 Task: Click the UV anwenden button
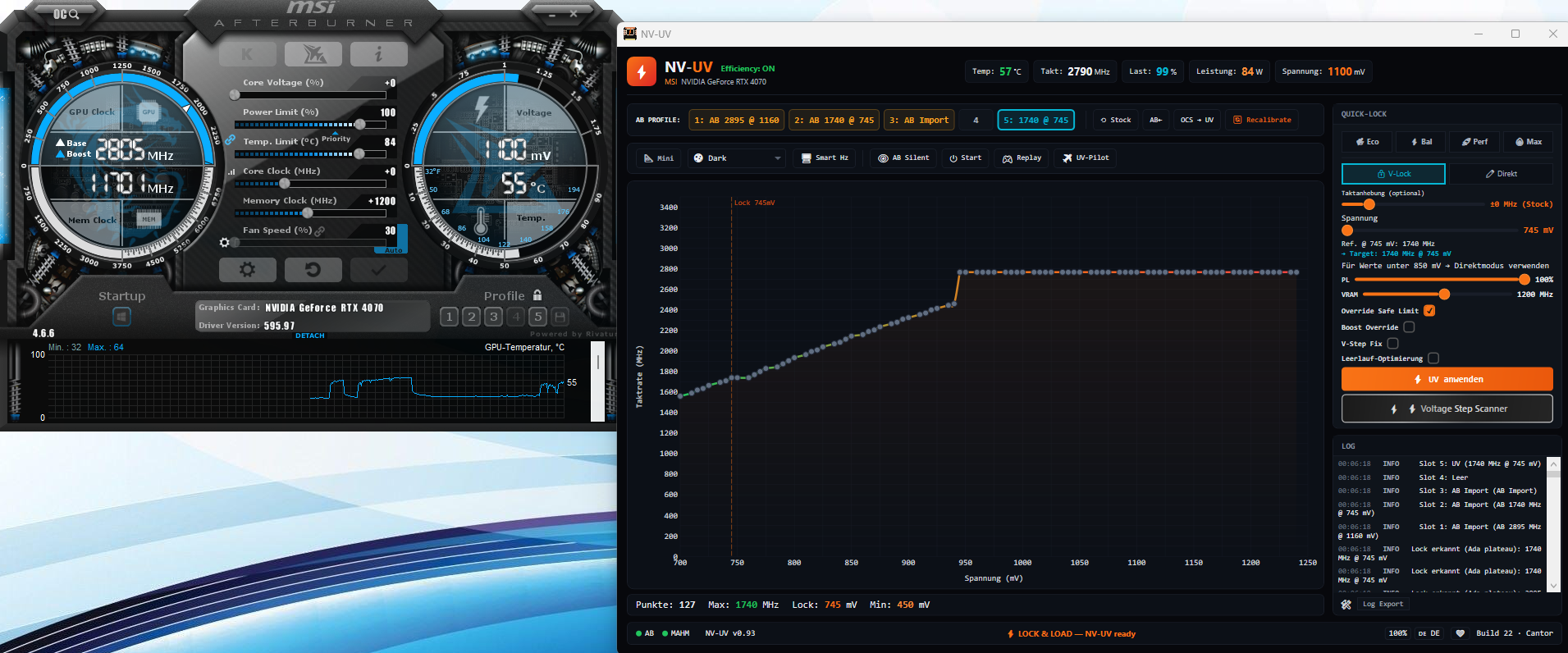1447,379
